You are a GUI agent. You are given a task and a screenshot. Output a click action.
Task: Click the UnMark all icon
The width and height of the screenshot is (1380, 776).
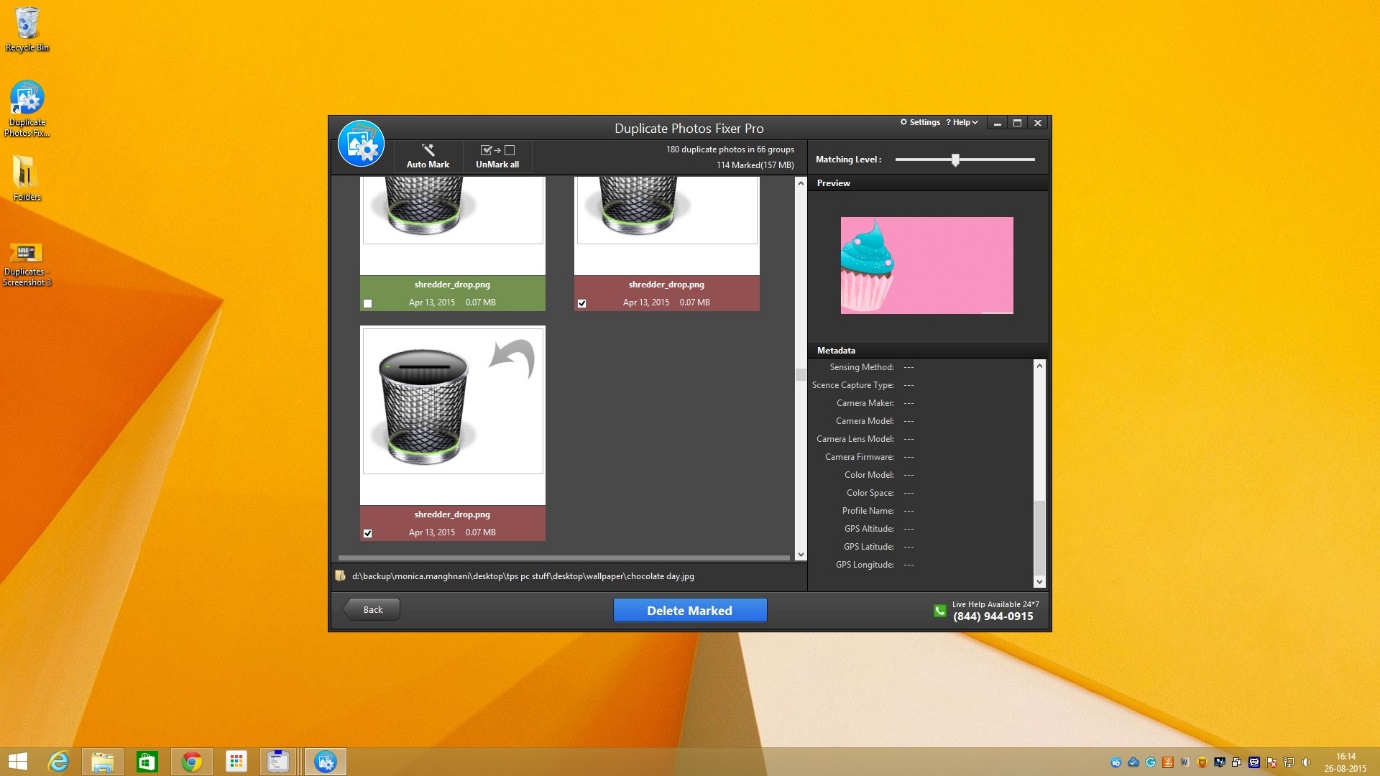pos(497,150)
